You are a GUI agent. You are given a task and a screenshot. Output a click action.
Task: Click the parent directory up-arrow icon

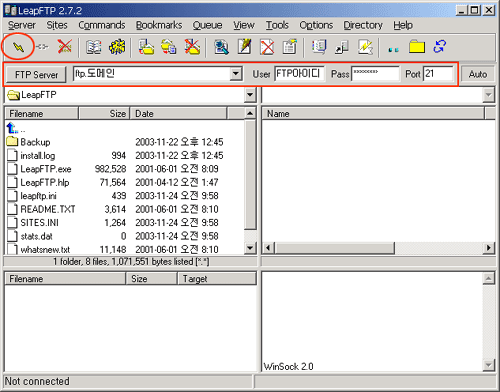coord(12,128)
